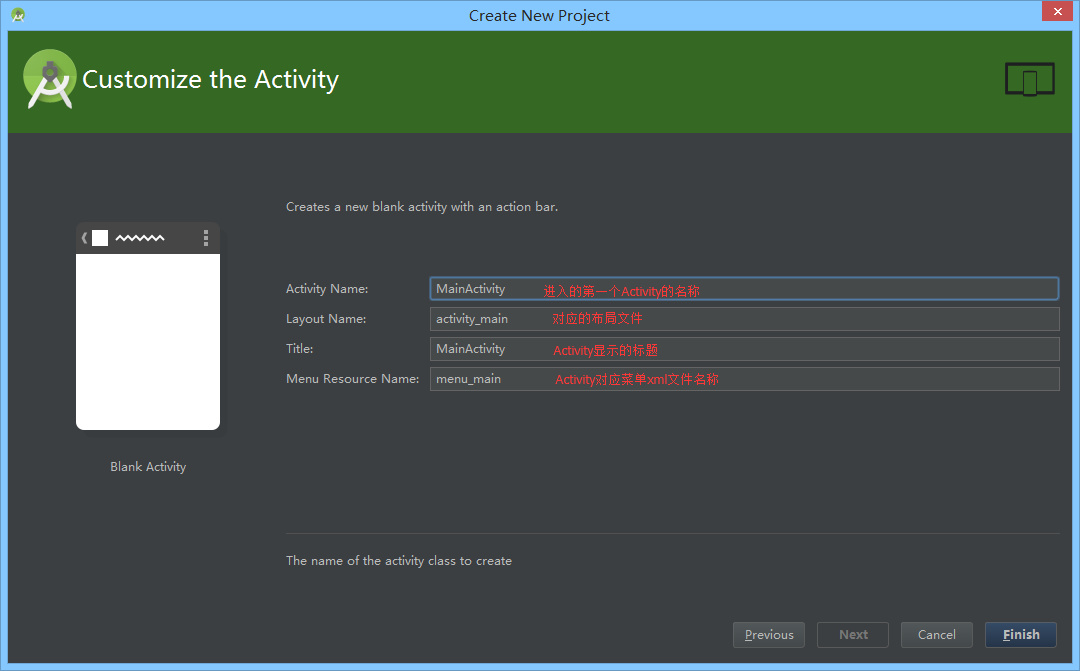1080x671 pixels.
Task: Go back with the Previous button
Action: (x=768, y=634)
